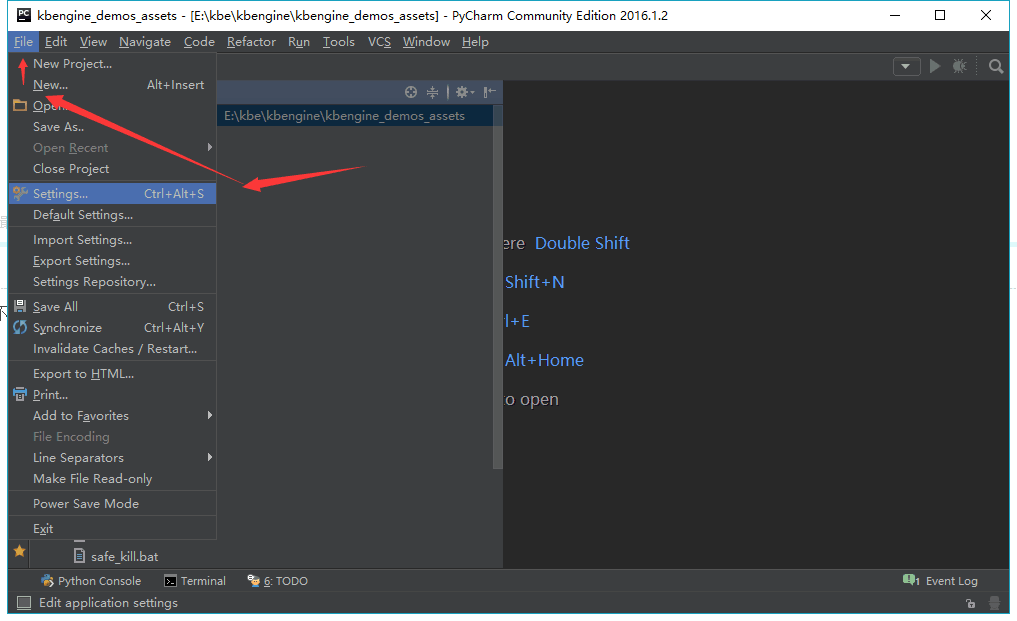Image resolution: width=1017 pixels, height=621 pixels.
Task: Open Default Settings...
Action: 112,215
